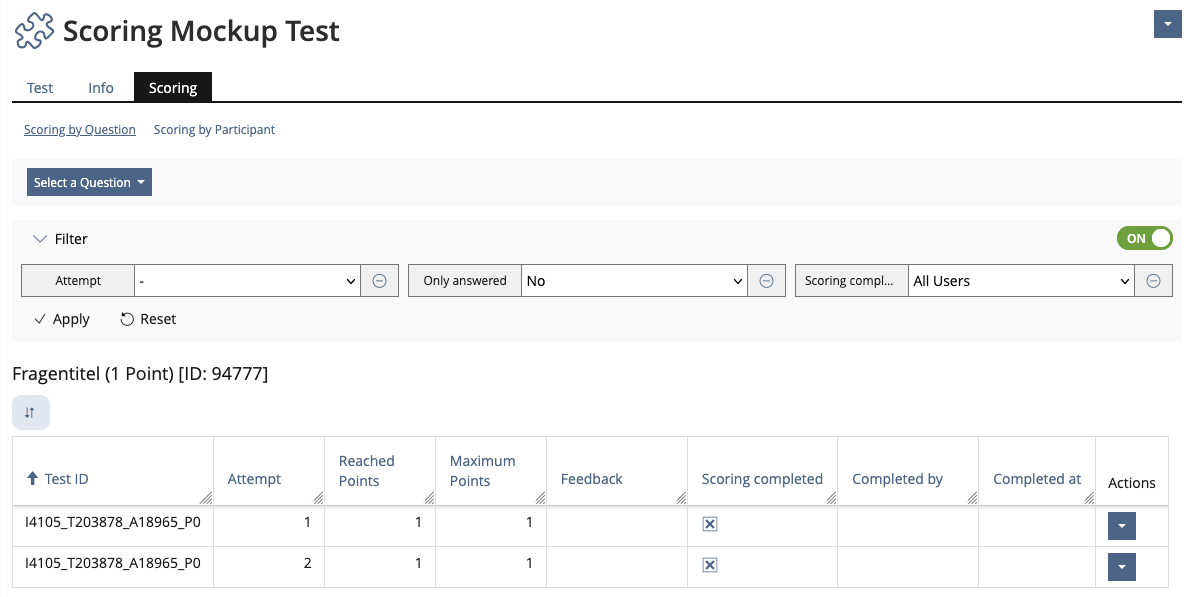Screen dimensions: 1188x597
Task: Open the Actions dropdown in the first table row
Action: [1121, 525]
